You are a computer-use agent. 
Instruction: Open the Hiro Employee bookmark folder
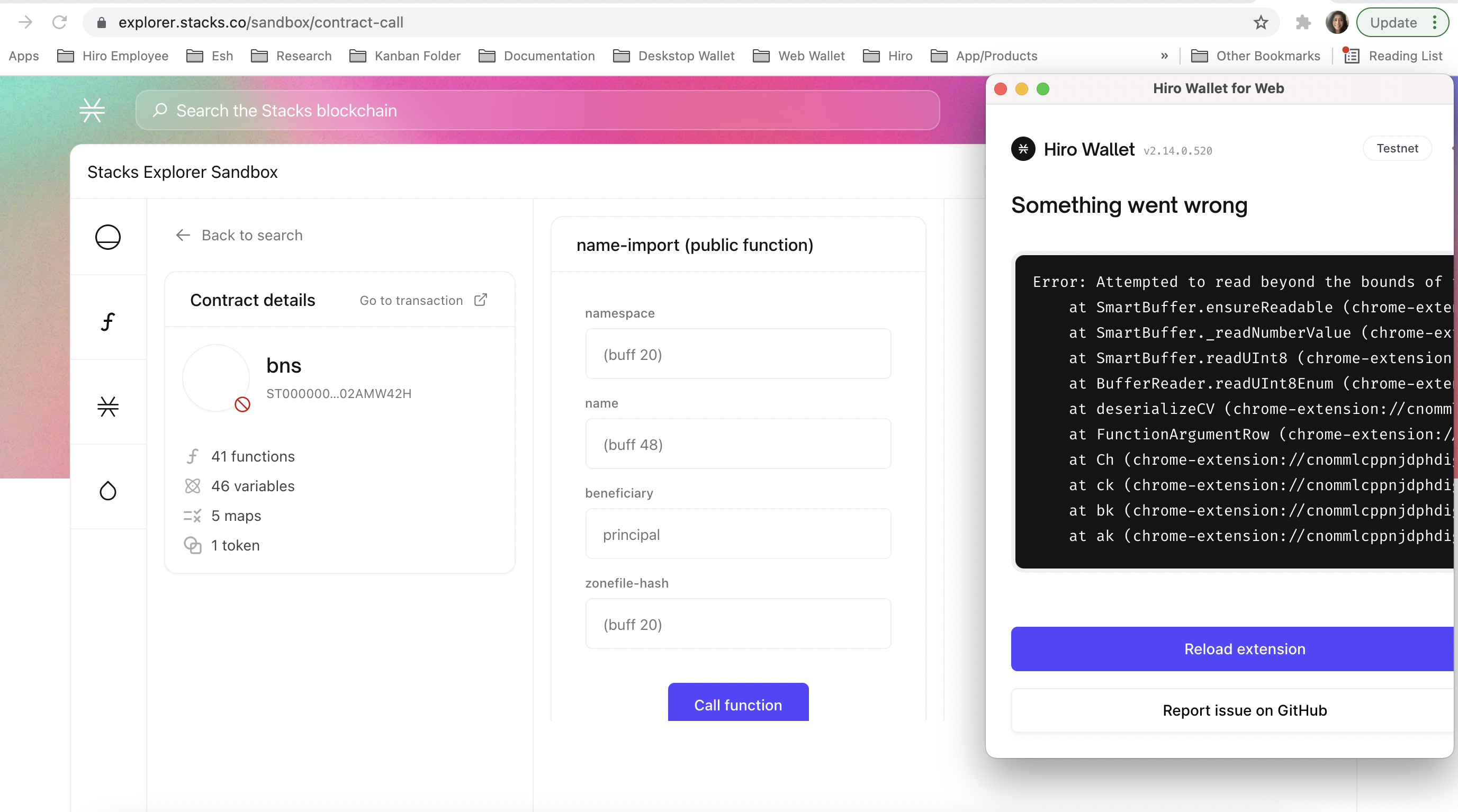point(113,56)
